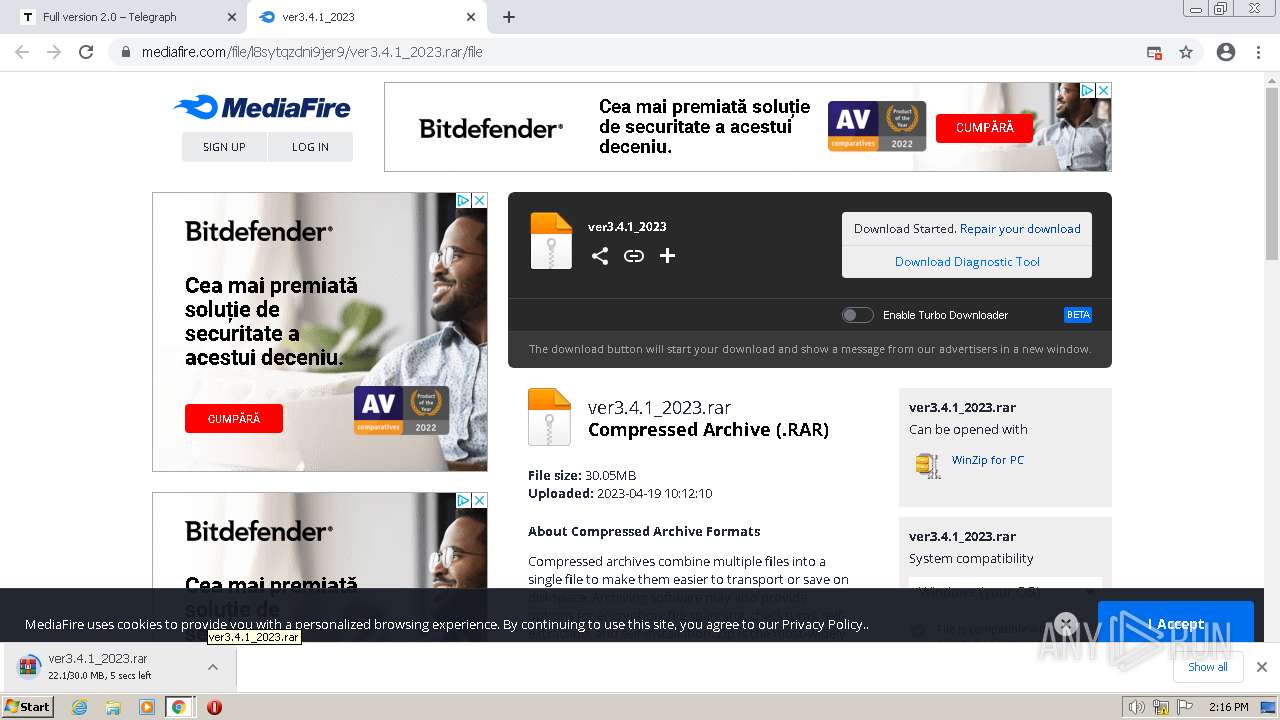Click the copy link icon
This screenshot has height=720, width=1280.
tap(634, 256)
